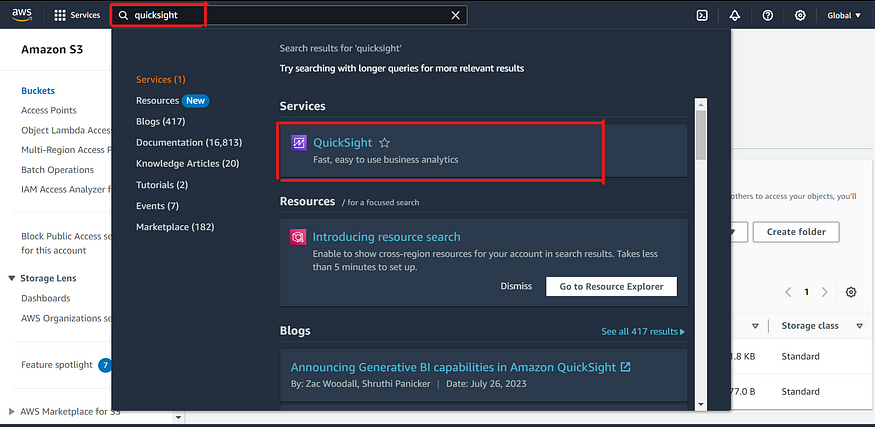
Task: Go to the next page arrow
Action: tap(825, 292)
